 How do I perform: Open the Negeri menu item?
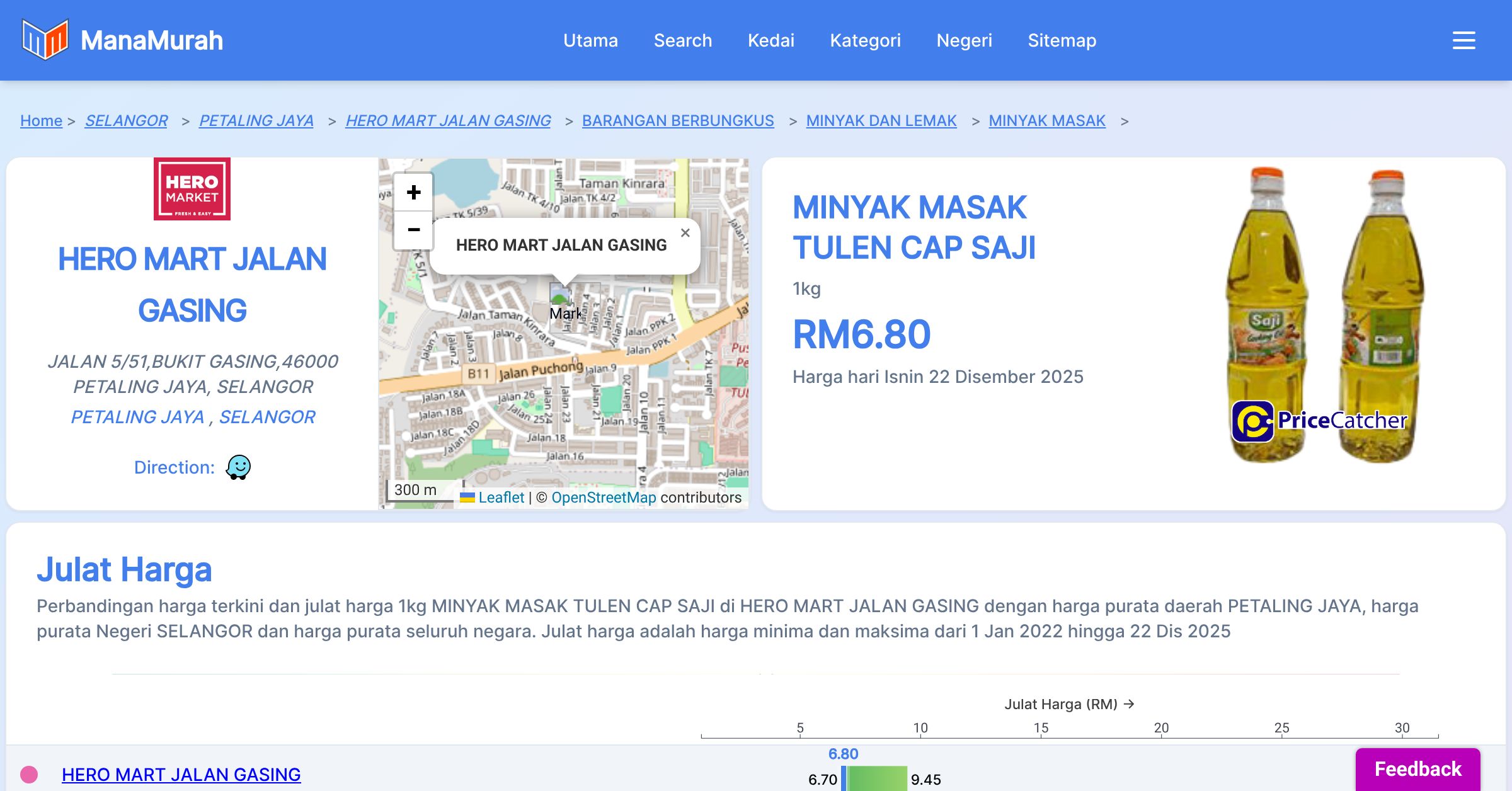coord(964,40)
